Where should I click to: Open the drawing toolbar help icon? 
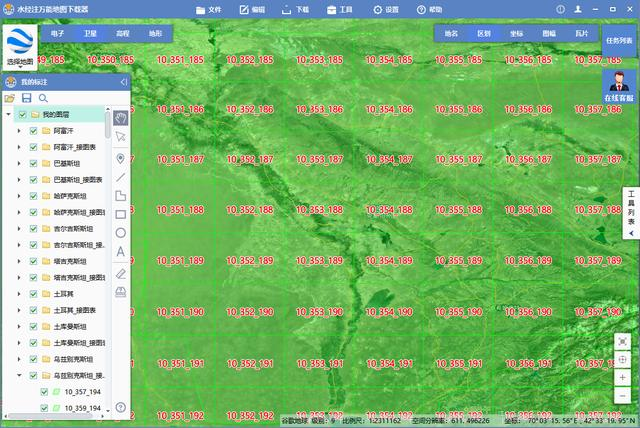[120, 407]
